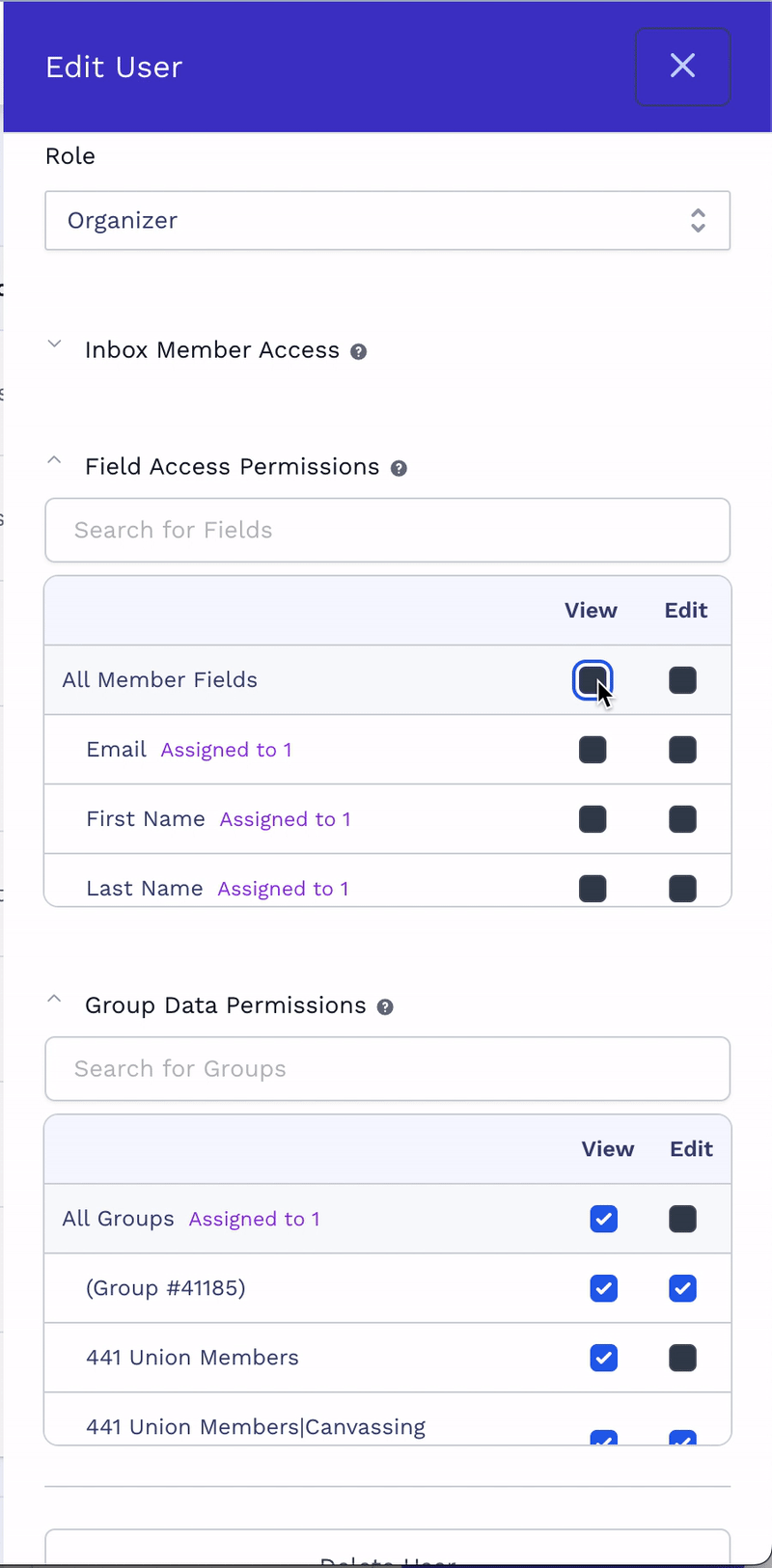Close the Edit User panel
772x1568 pixels.
682,67
